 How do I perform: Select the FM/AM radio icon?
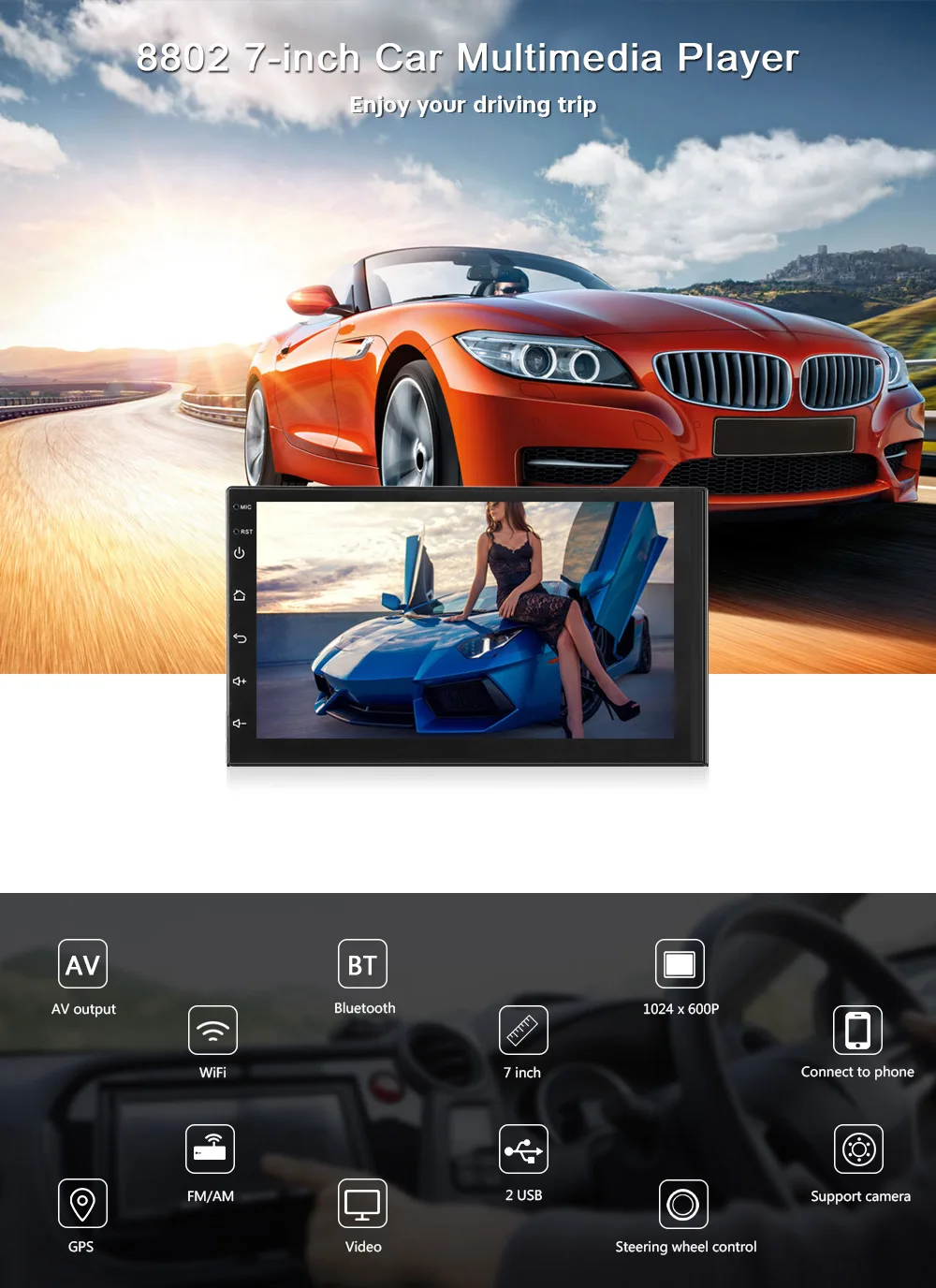212,1149
